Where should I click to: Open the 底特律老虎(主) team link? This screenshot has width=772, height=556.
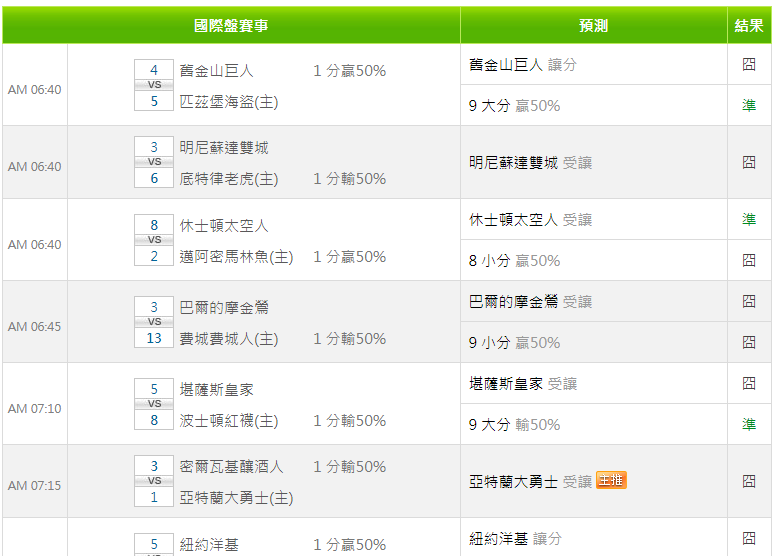[x=228, y=179]
